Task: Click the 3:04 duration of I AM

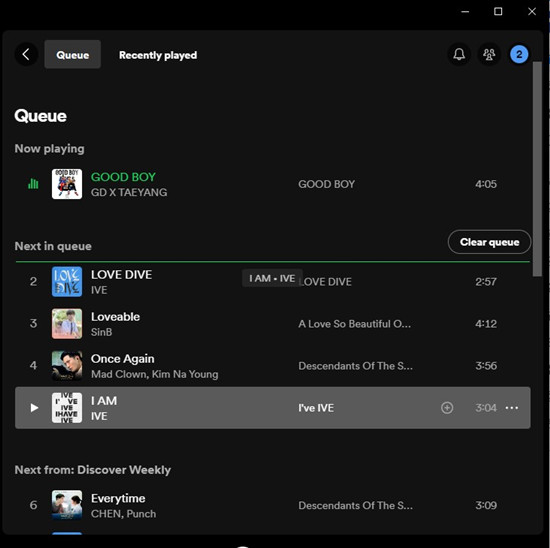Action: pyautogui.click(x=486, y=408)
